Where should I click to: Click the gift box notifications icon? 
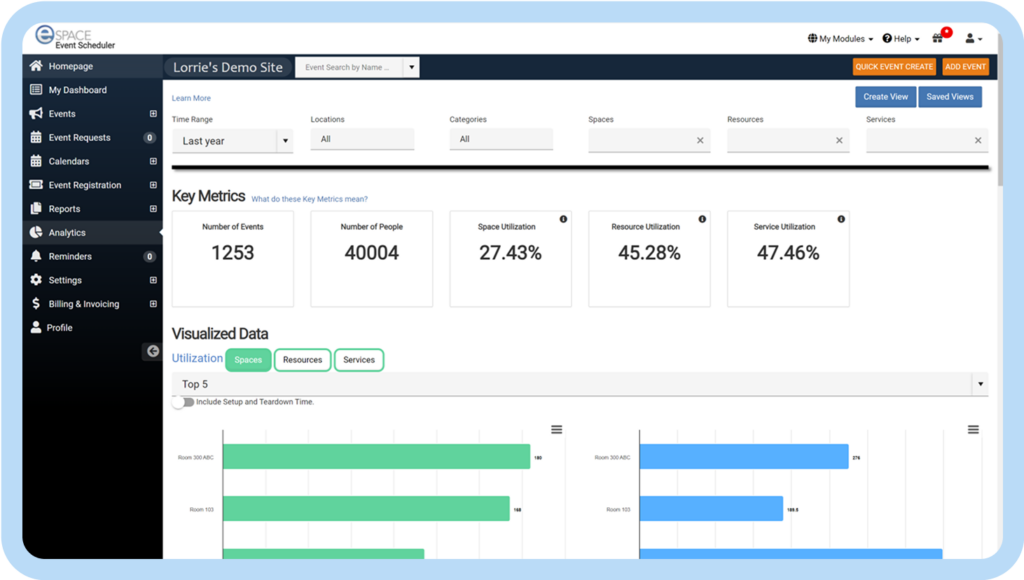pyautogui.click(x=937, y=38)
